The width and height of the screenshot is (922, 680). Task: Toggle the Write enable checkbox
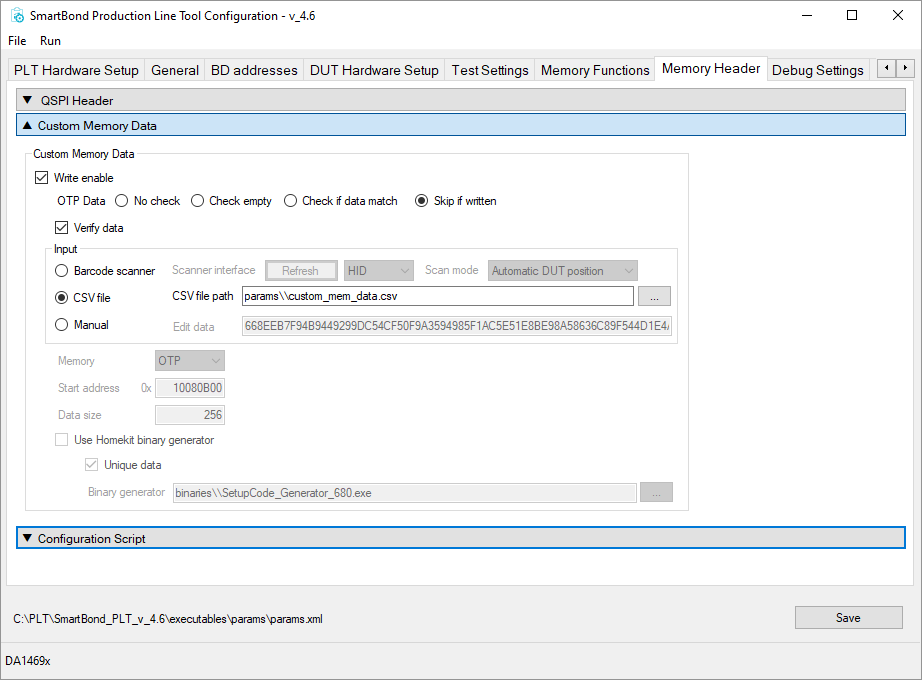pos(41,178)
